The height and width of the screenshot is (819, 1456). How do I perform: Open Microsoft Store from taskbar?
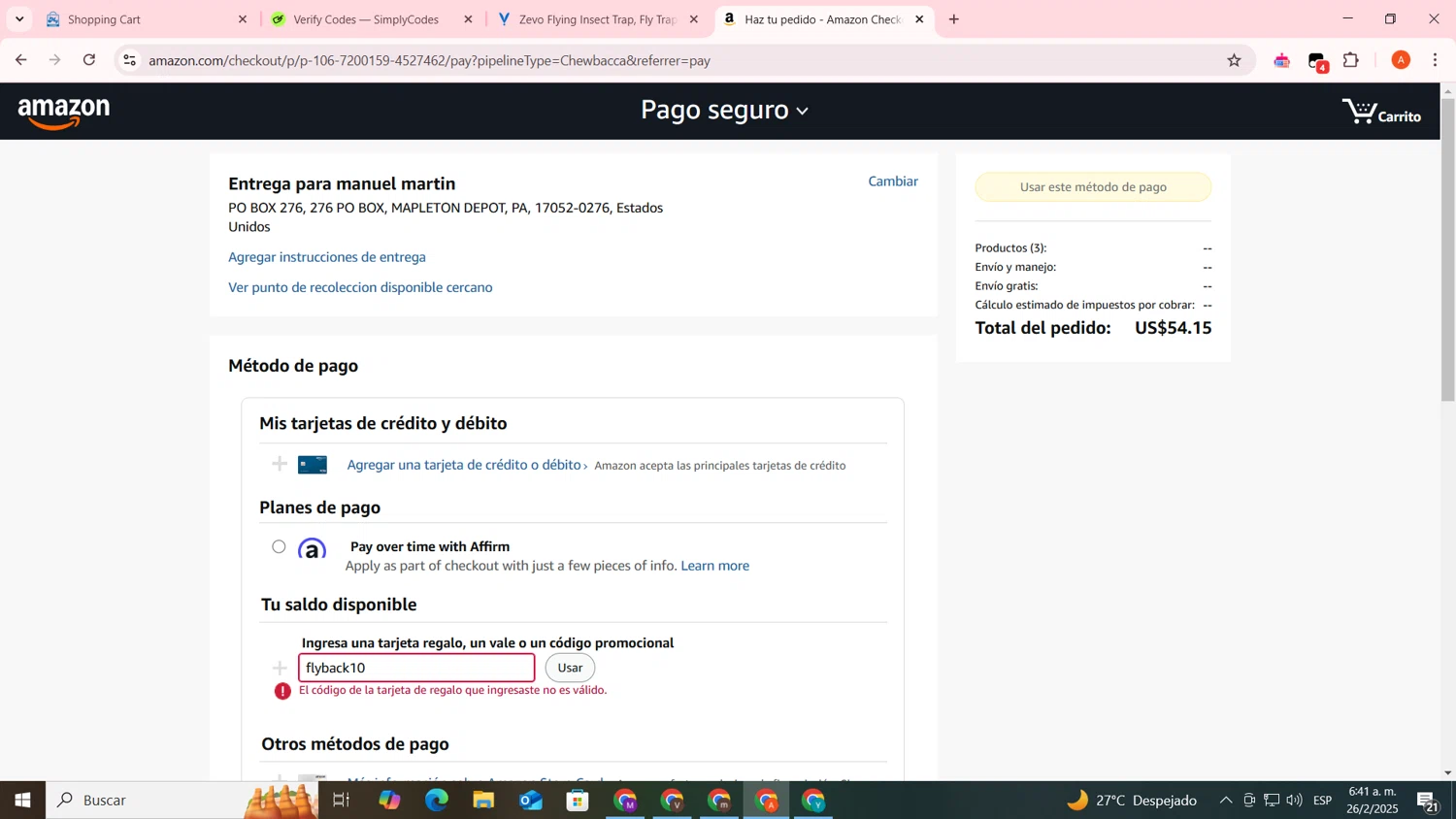coord(579,801)
